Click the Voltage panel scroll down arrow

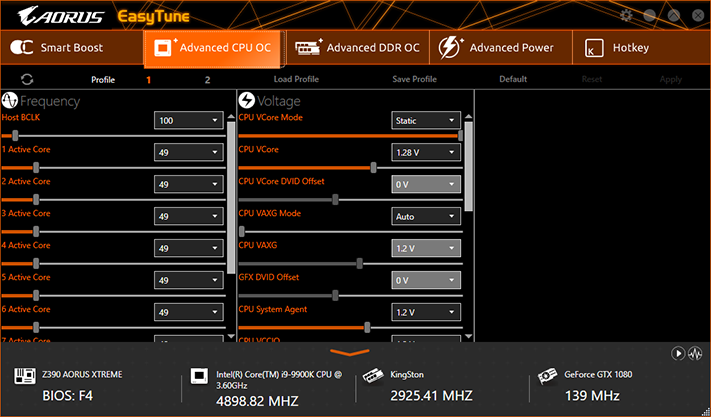pos(468,336)
